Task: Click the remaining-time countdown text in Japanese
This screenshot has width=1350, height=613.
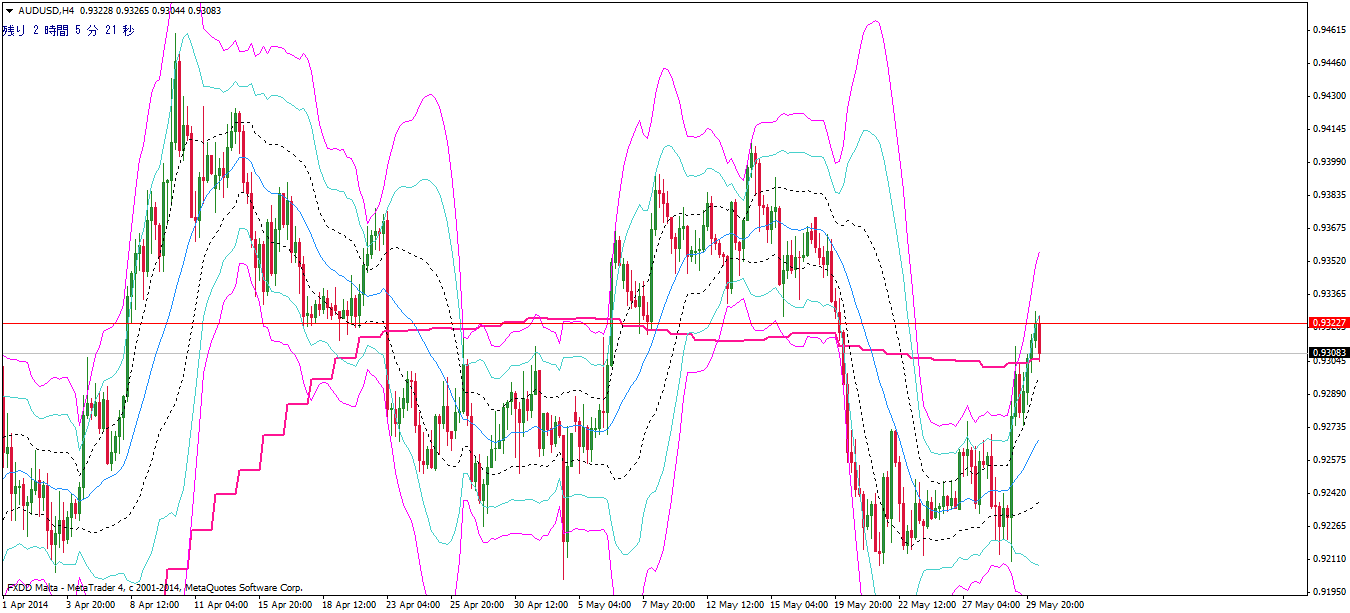Action: (x=69, y=30)
